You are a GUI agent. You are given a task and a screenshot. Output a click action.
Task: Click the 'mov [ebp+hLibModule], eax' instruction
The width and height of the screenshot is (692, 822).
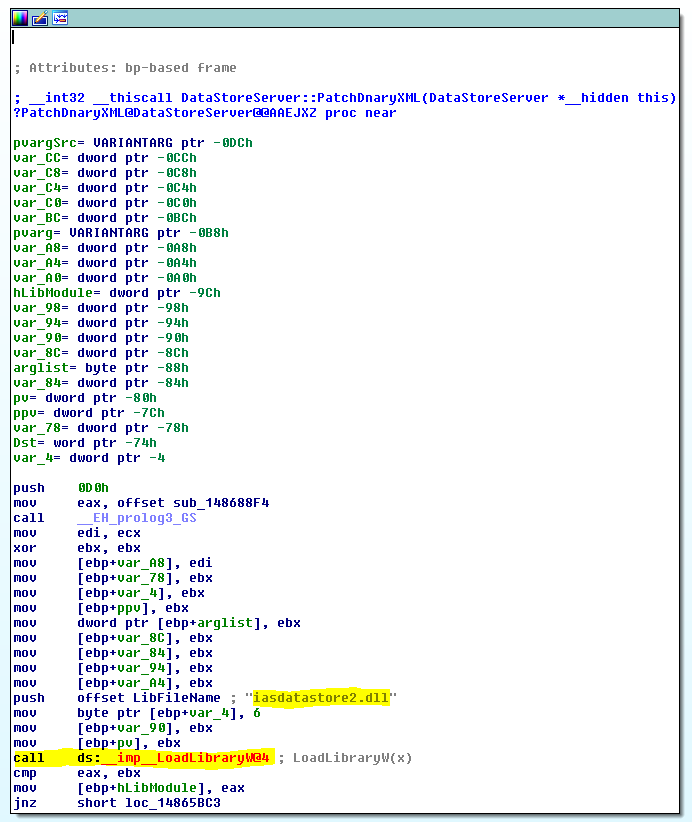[129, 788]
